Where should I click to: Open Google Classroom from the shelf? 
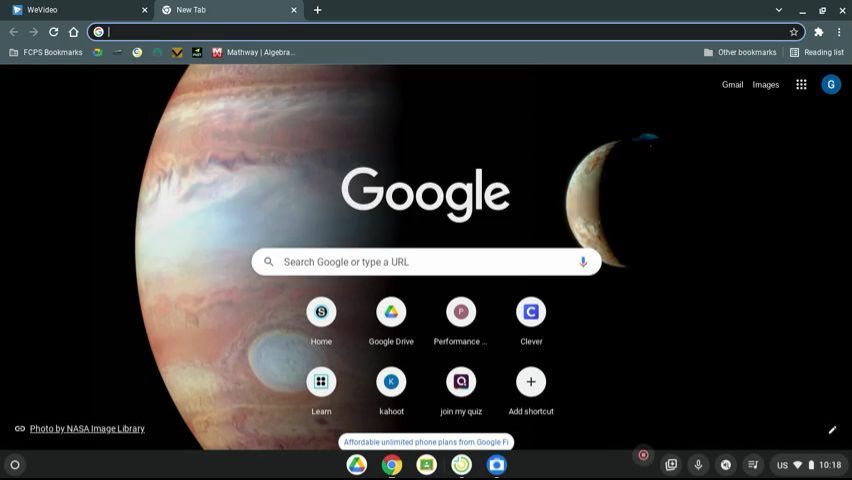click(x=427, y=465)
